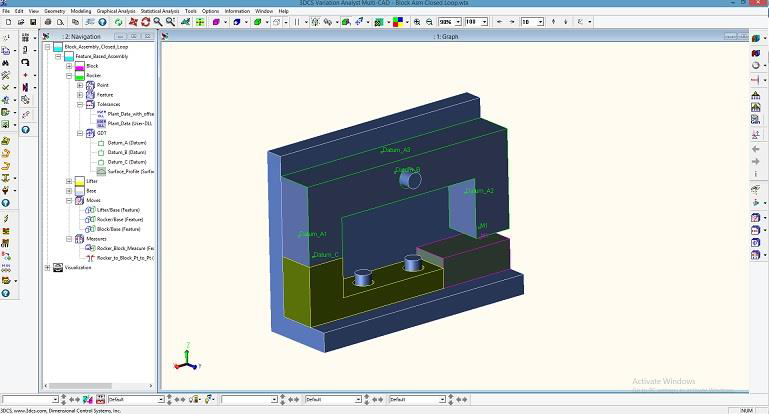Click the blue help question-mark icon in left toolbar

click(26, 129)
